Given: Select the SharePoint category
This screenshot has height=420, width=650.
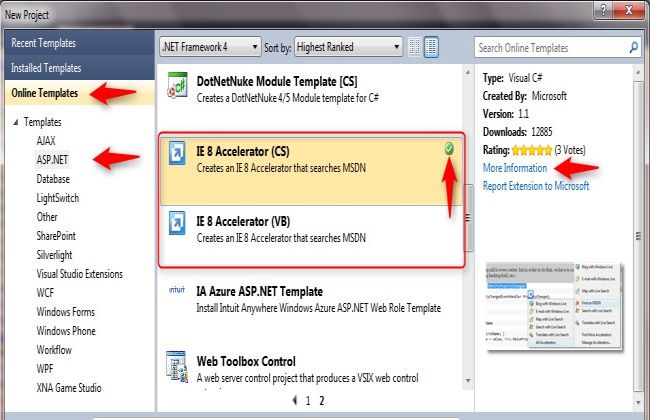Looking at the screenshot, I should click(56, 236).
